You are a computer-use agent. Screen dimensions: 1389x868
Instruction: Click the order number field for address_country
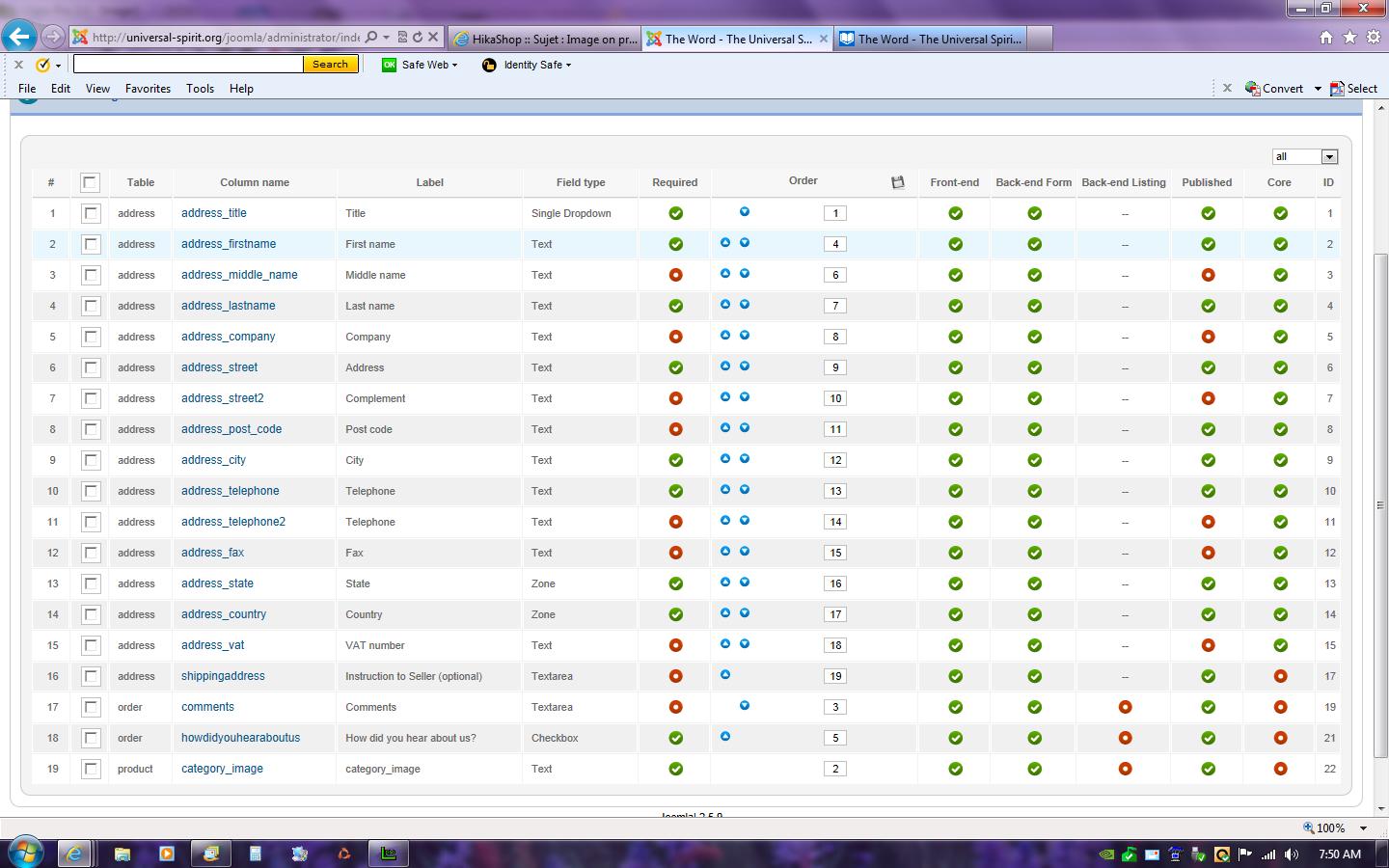[x=835, y=614]
